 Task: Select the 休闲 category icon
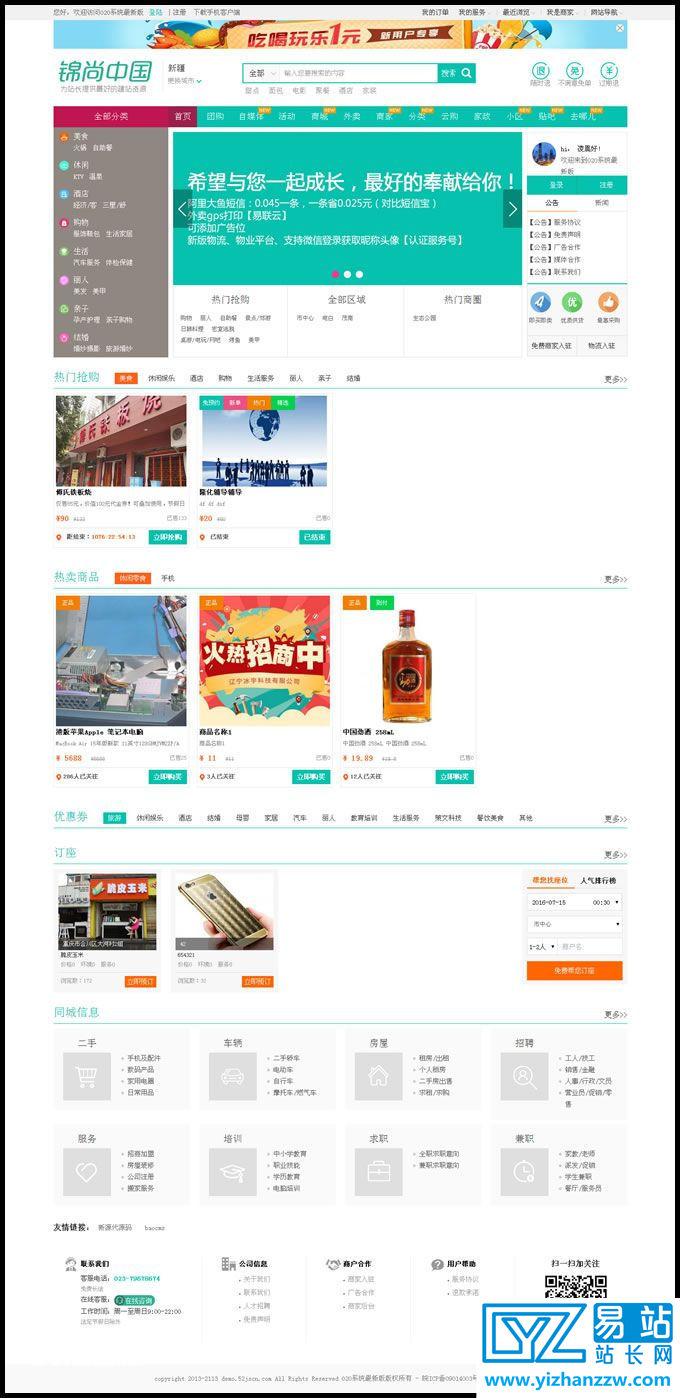pos(62,165)
